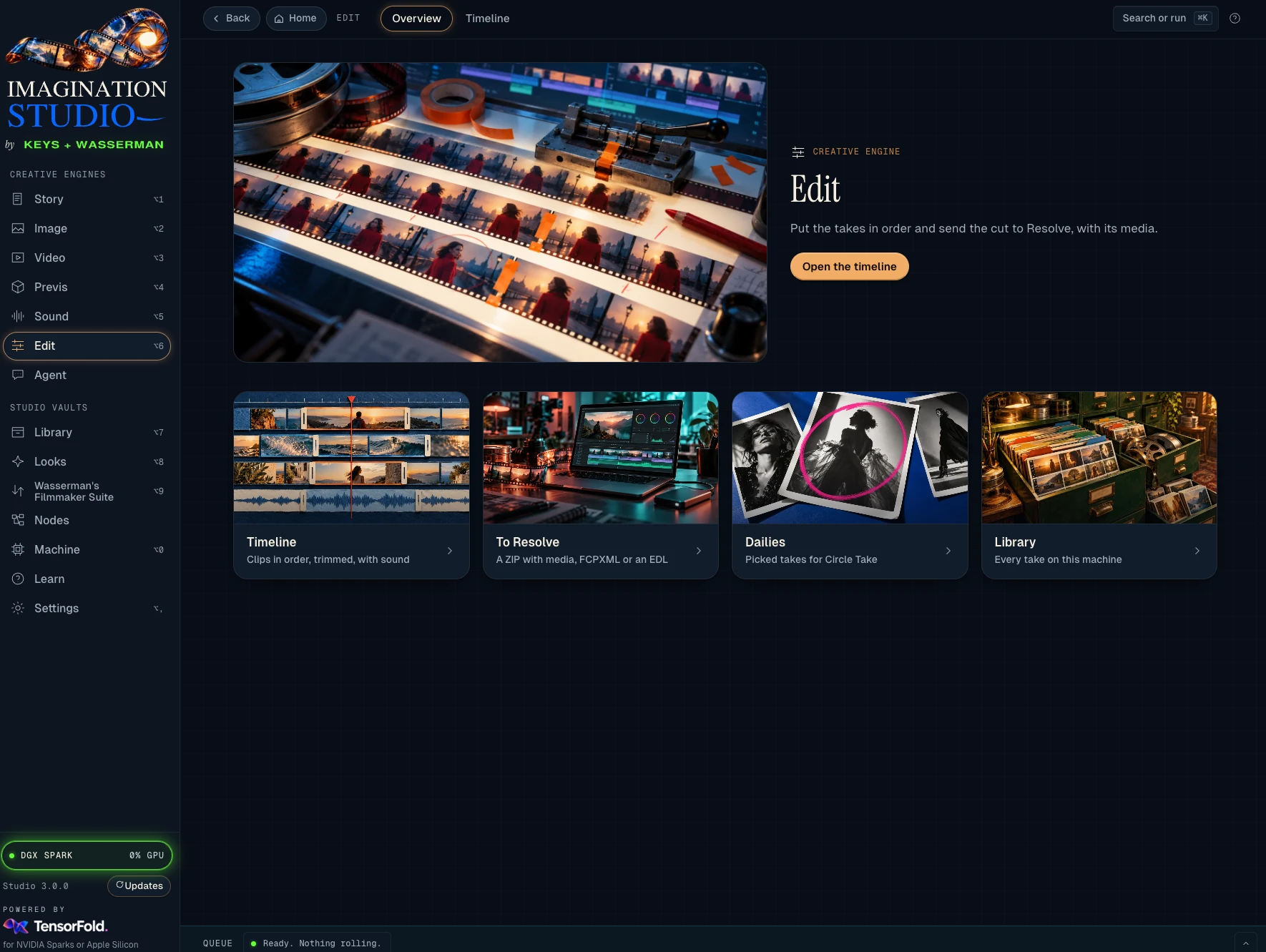Open the Library vault icon in sidebar
Screen dimensions: 1266x952
pos(18,432)
